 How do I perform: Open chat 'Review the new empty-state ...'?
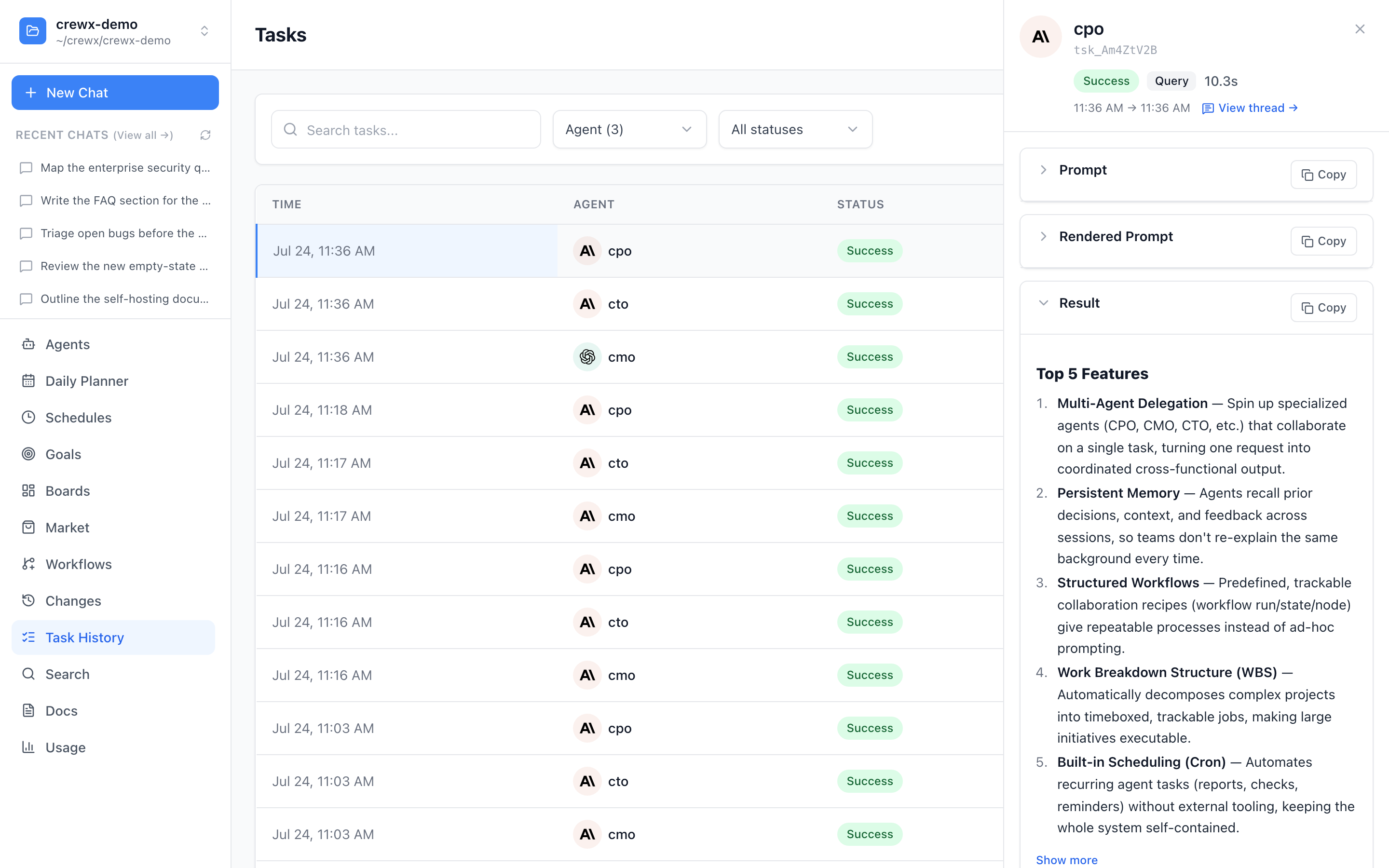coord(115,266)
